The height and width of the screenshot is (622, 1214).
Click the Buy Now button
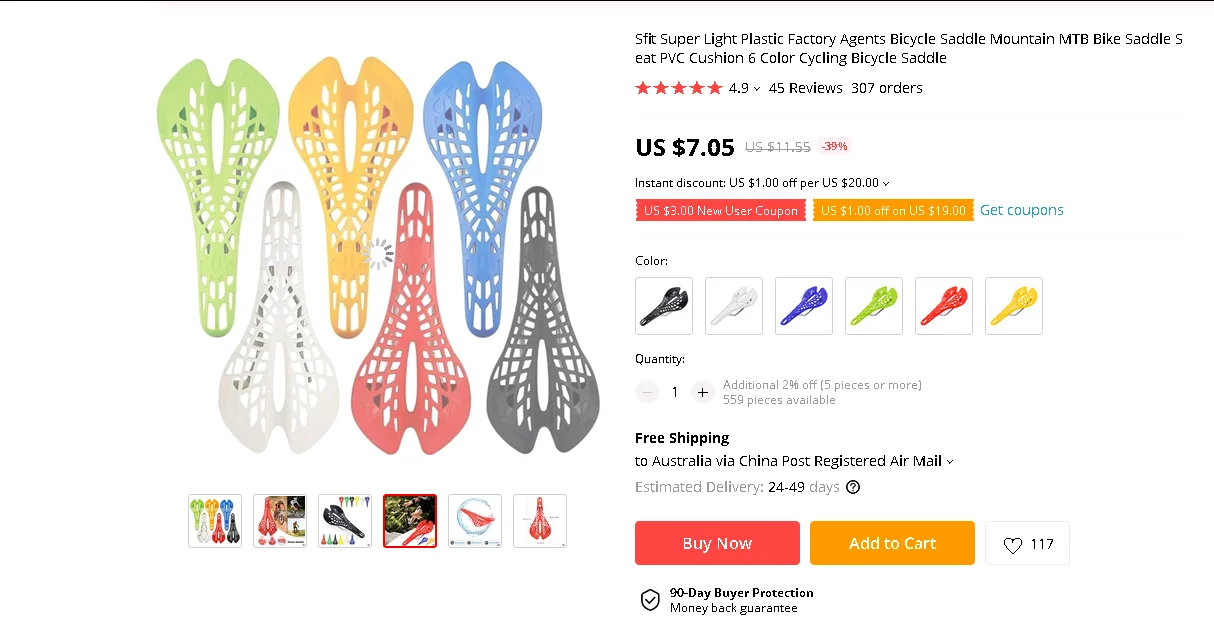click(717, 543)
